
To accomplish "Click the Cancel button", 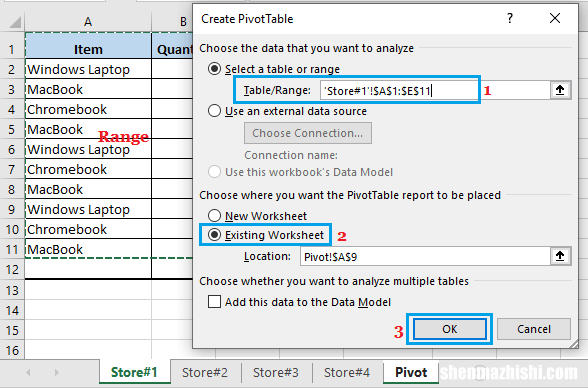I will pos(534,329).
